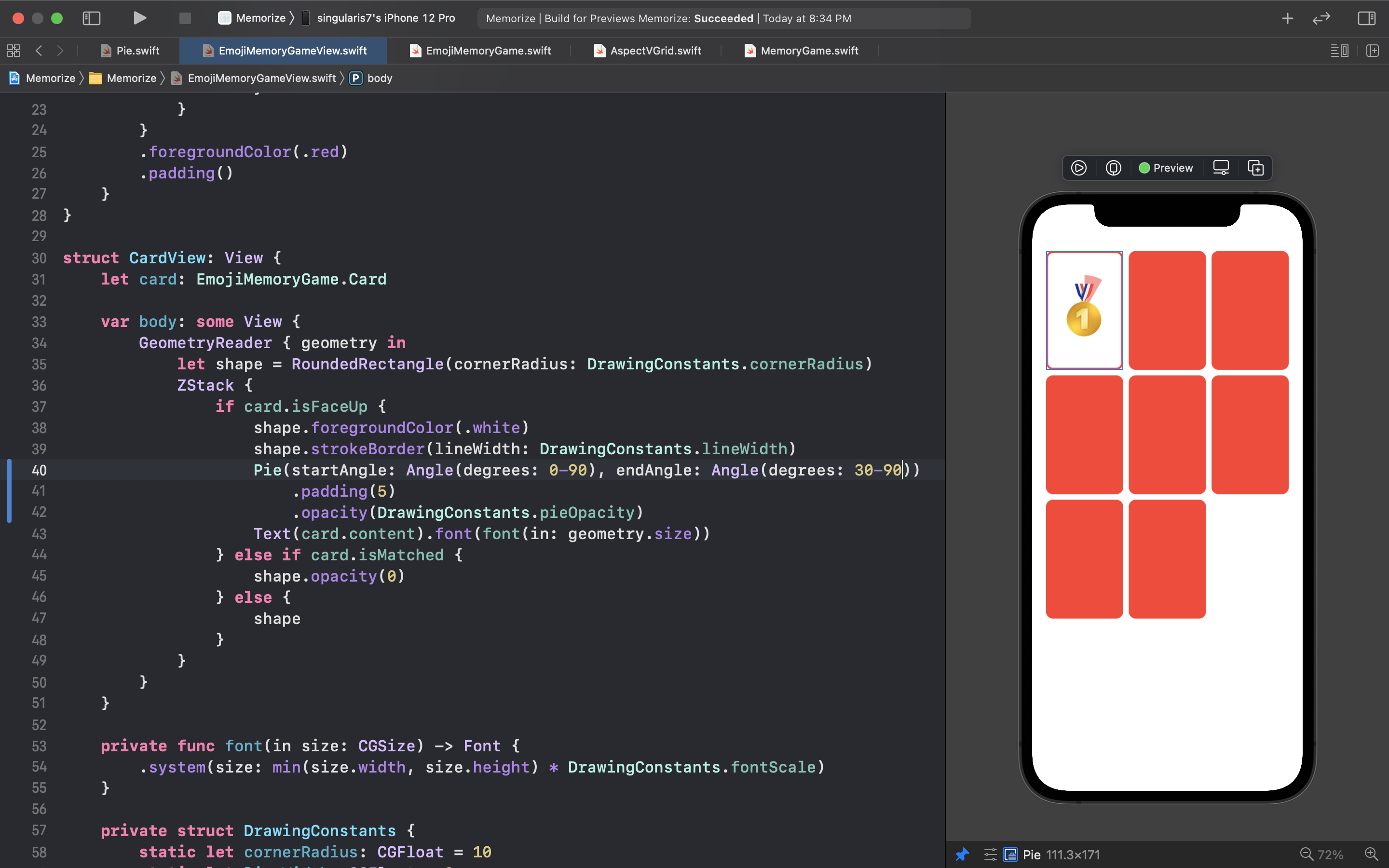Zoom out the preview canvas
Image resolution: width=1389 pixels, height=868 pixels.
tap(1307, 854)
